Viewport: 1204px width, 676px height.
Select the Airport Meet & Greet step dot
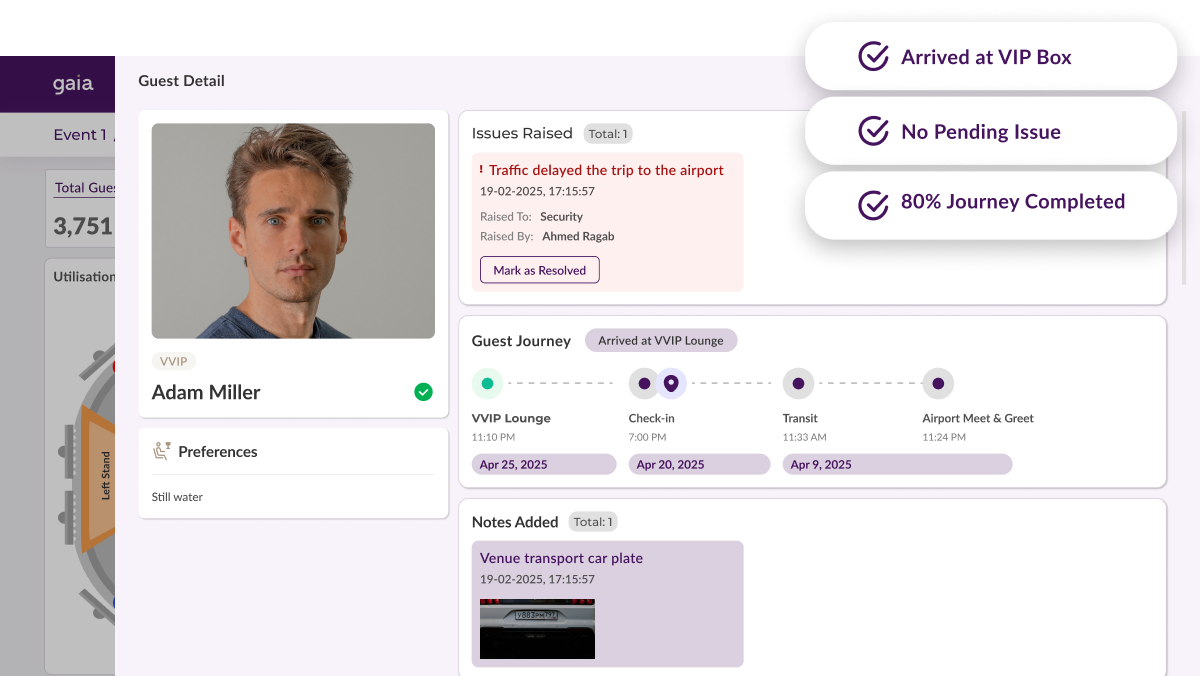pos(937,383)
